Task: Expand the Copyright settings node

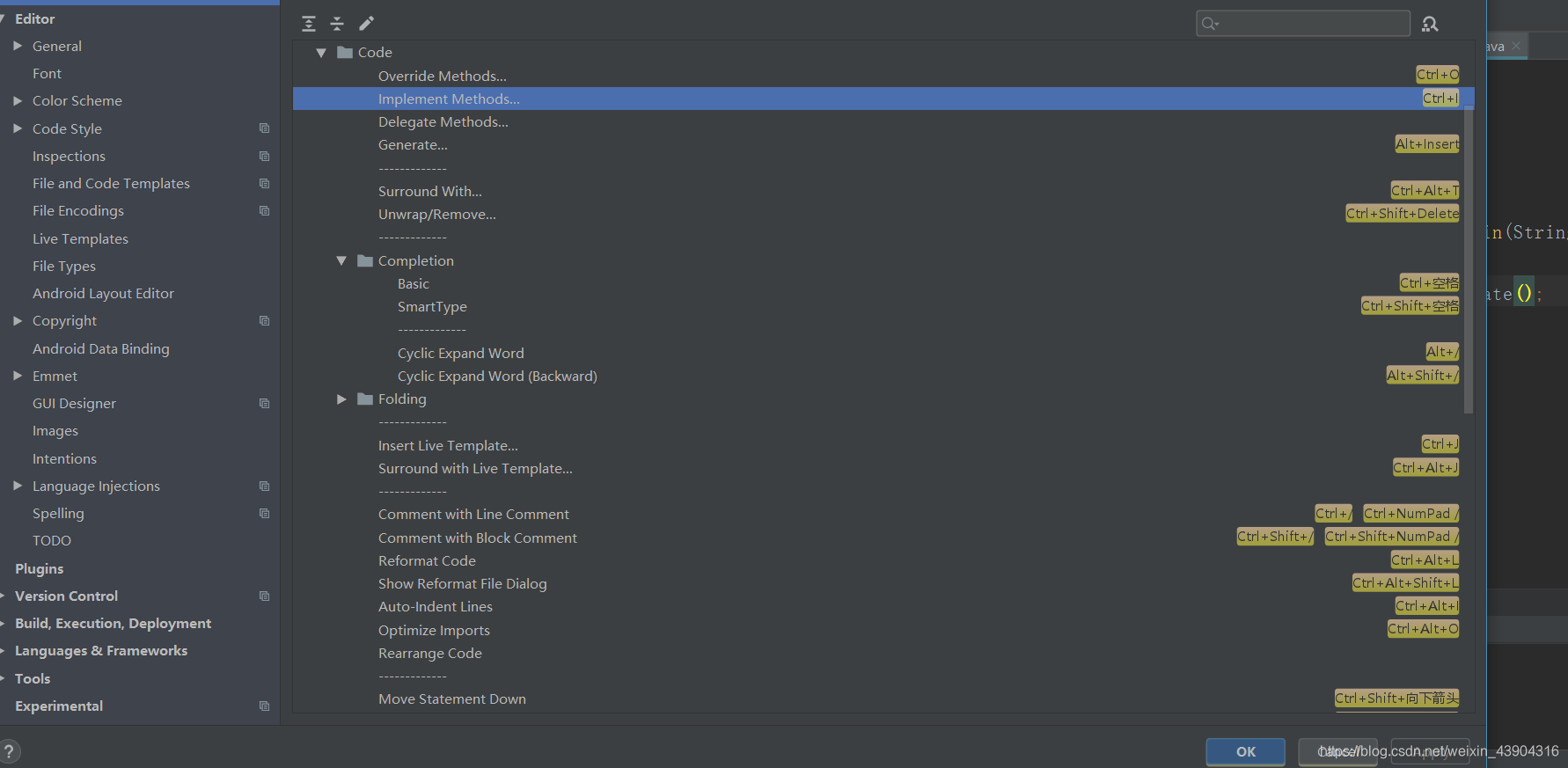Action: [x=18, y=320]
